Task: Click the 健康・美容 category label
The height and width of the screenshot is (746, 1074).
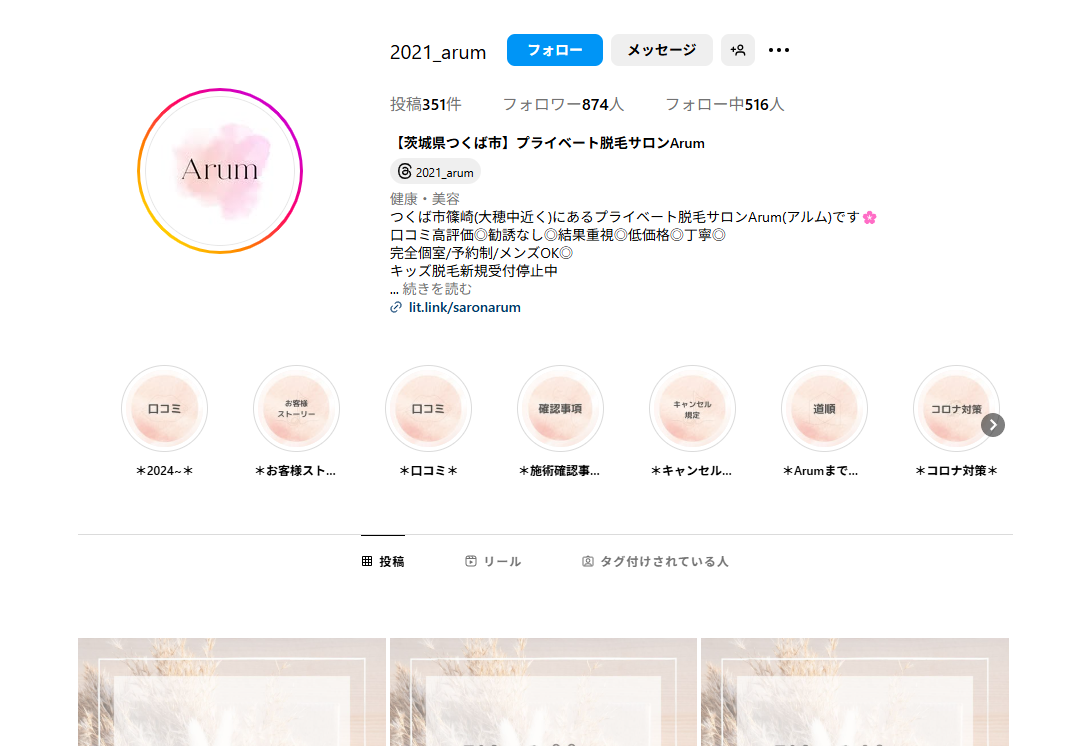Action: tap(425, 199)
